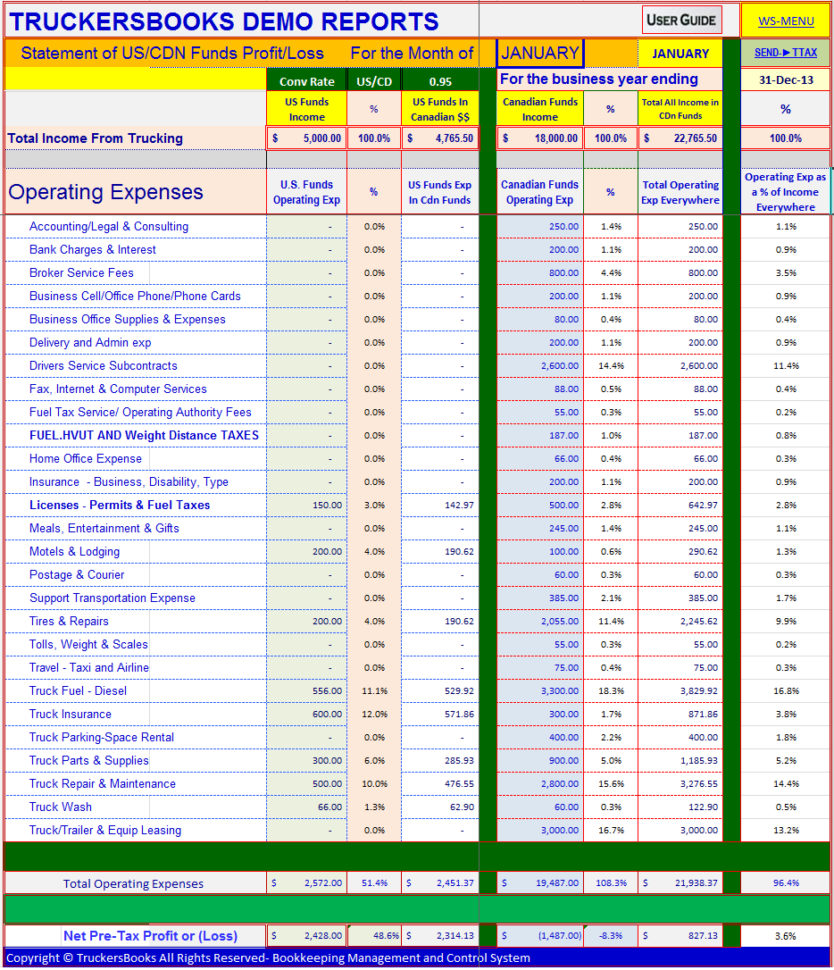
Task: Select the Accounting/Legal & Consulting expense label
Action: coord(108,226)
